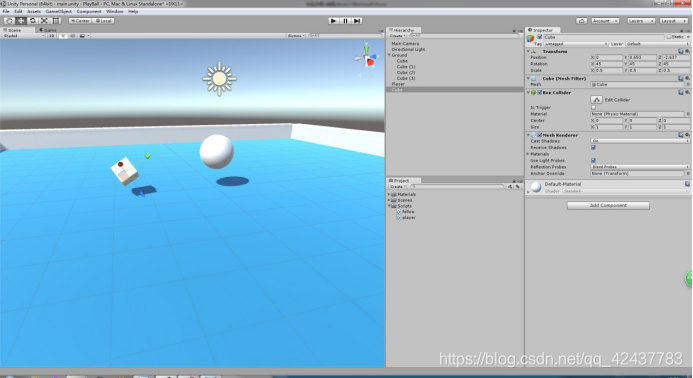Toggle the Center pivot button

[x=80, y=21]
